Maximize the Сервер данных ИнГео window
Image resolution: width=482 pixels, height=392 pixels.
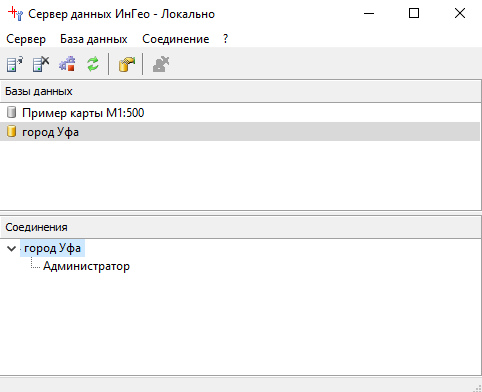tap(414, 14)
